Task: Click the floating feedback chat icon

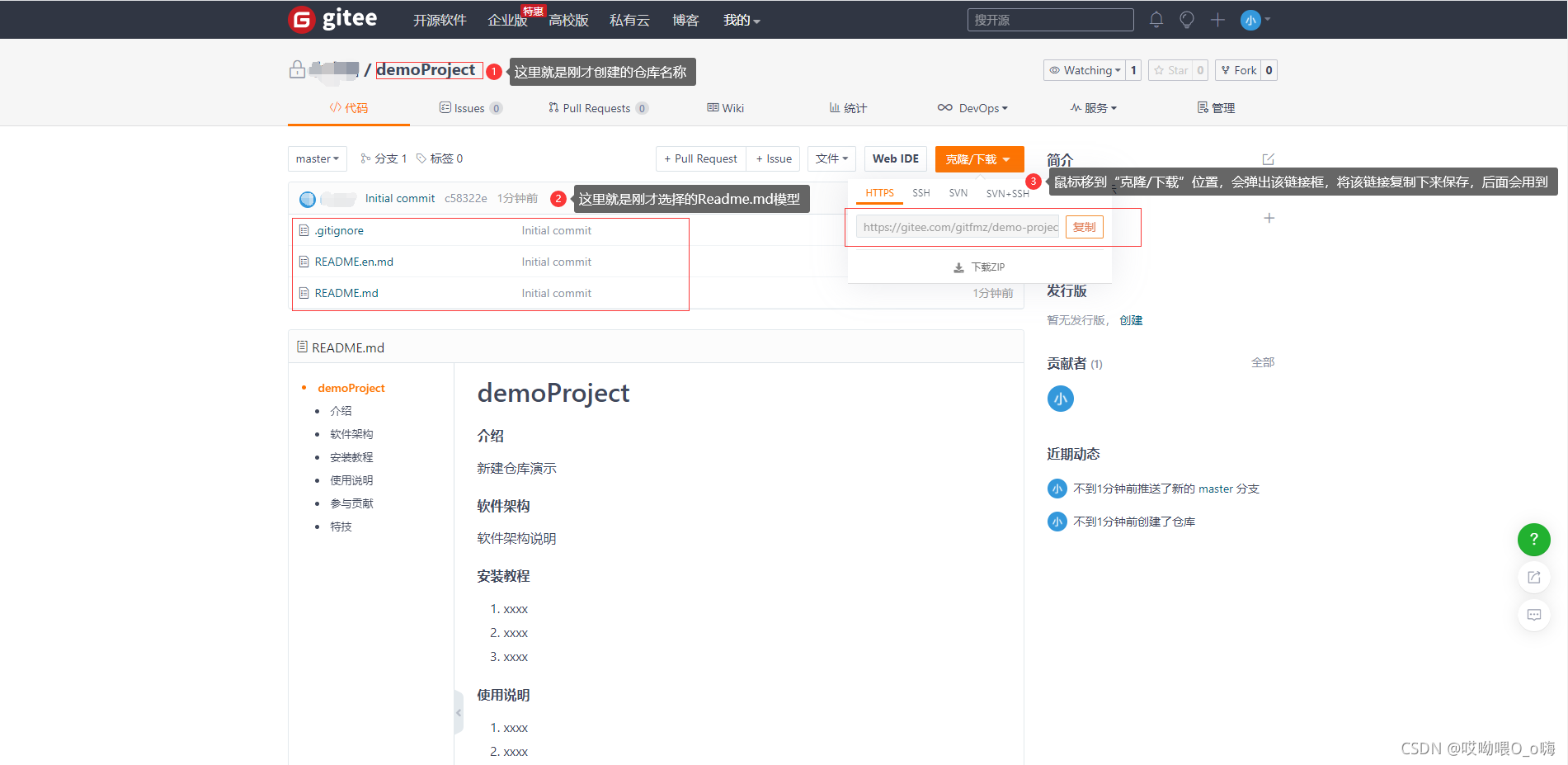Action: coord(1534,615)
